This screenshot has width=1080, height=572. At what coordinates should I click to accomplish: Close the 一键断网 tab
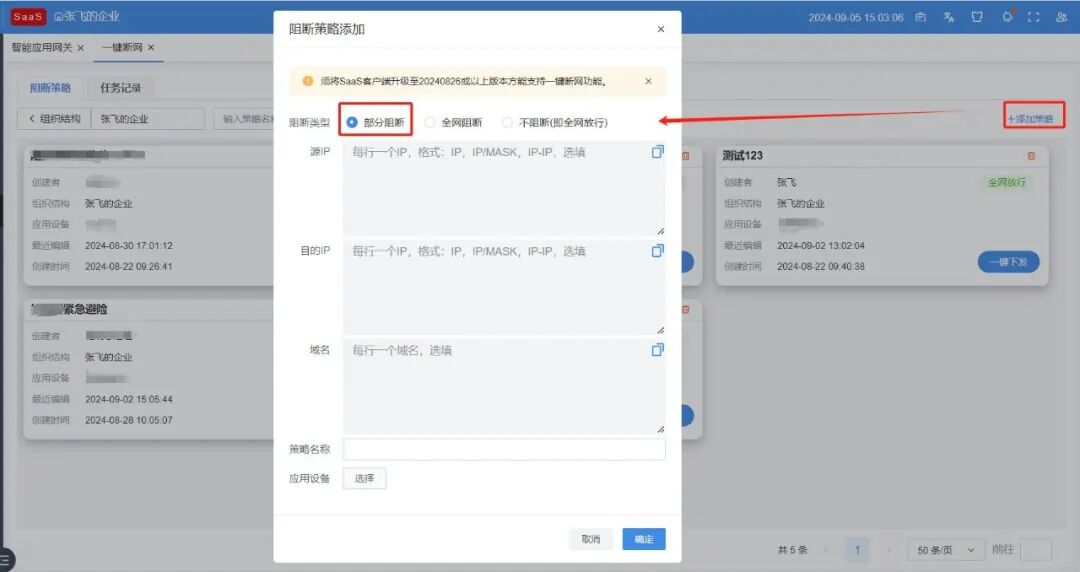151,48
